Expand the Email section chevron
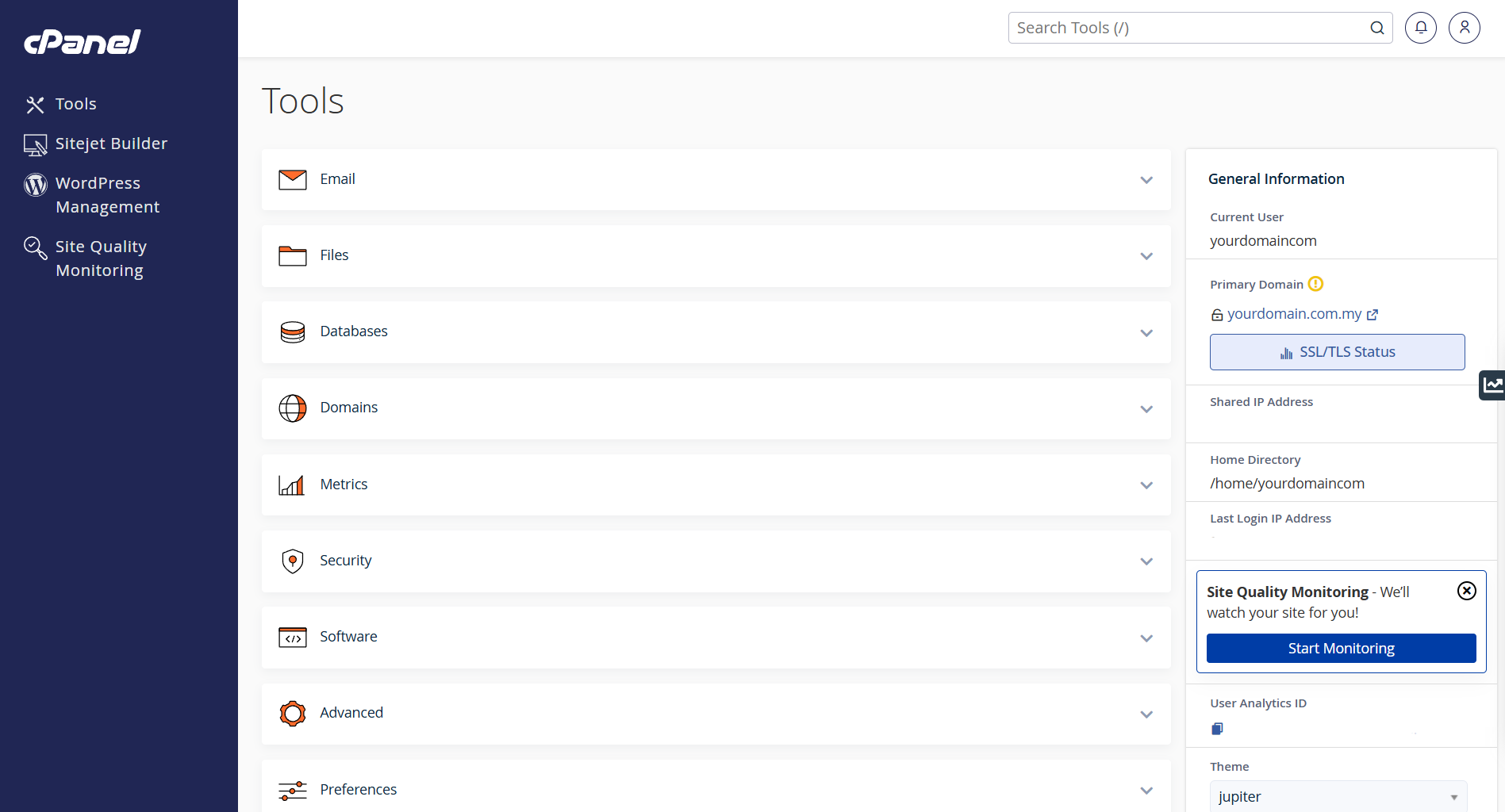This screenshot has width=1505, height=812. [1146, 180]
